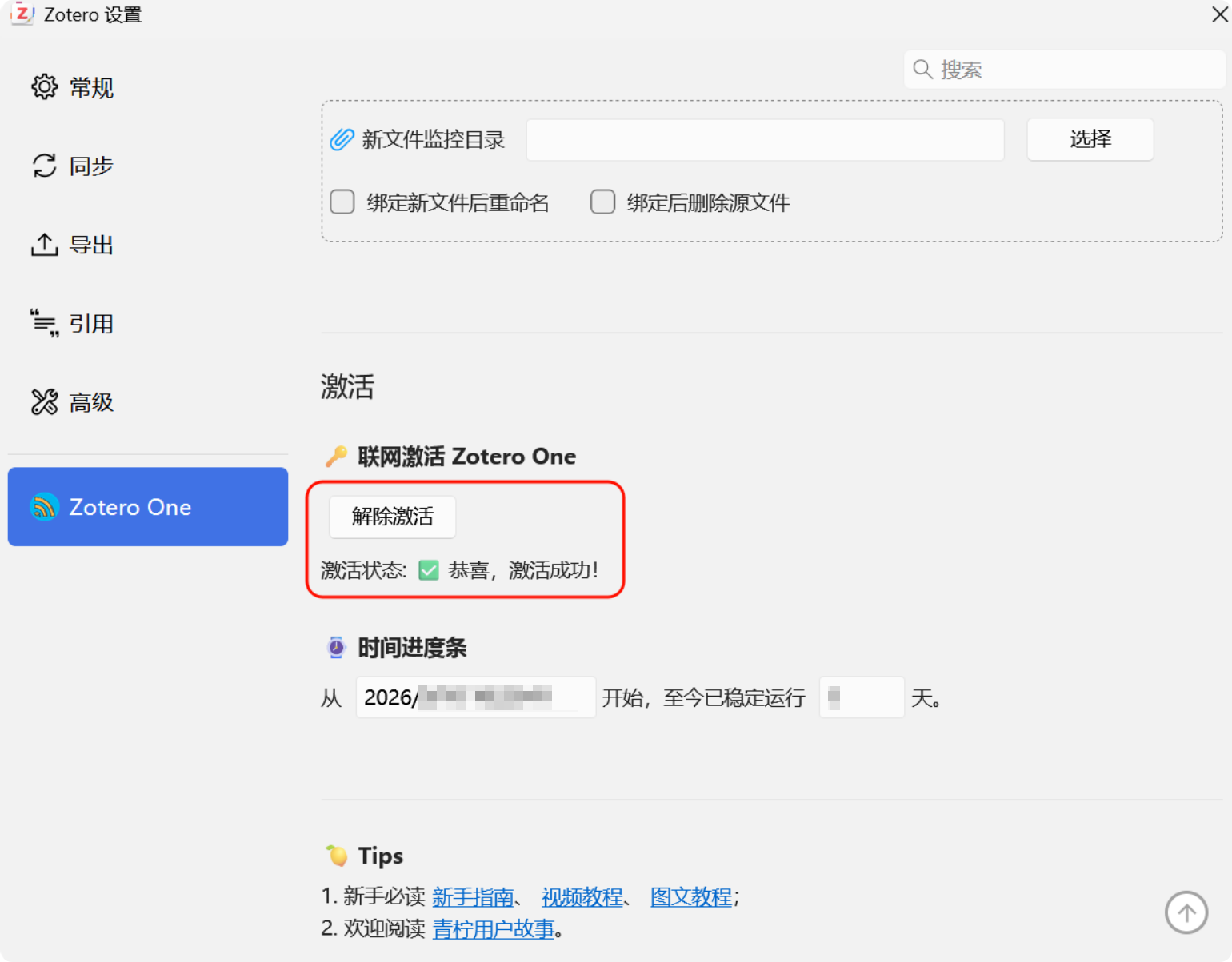1232x962 pixels.
Task: Click the magnifier icon in search box
Action: point(922,70)
